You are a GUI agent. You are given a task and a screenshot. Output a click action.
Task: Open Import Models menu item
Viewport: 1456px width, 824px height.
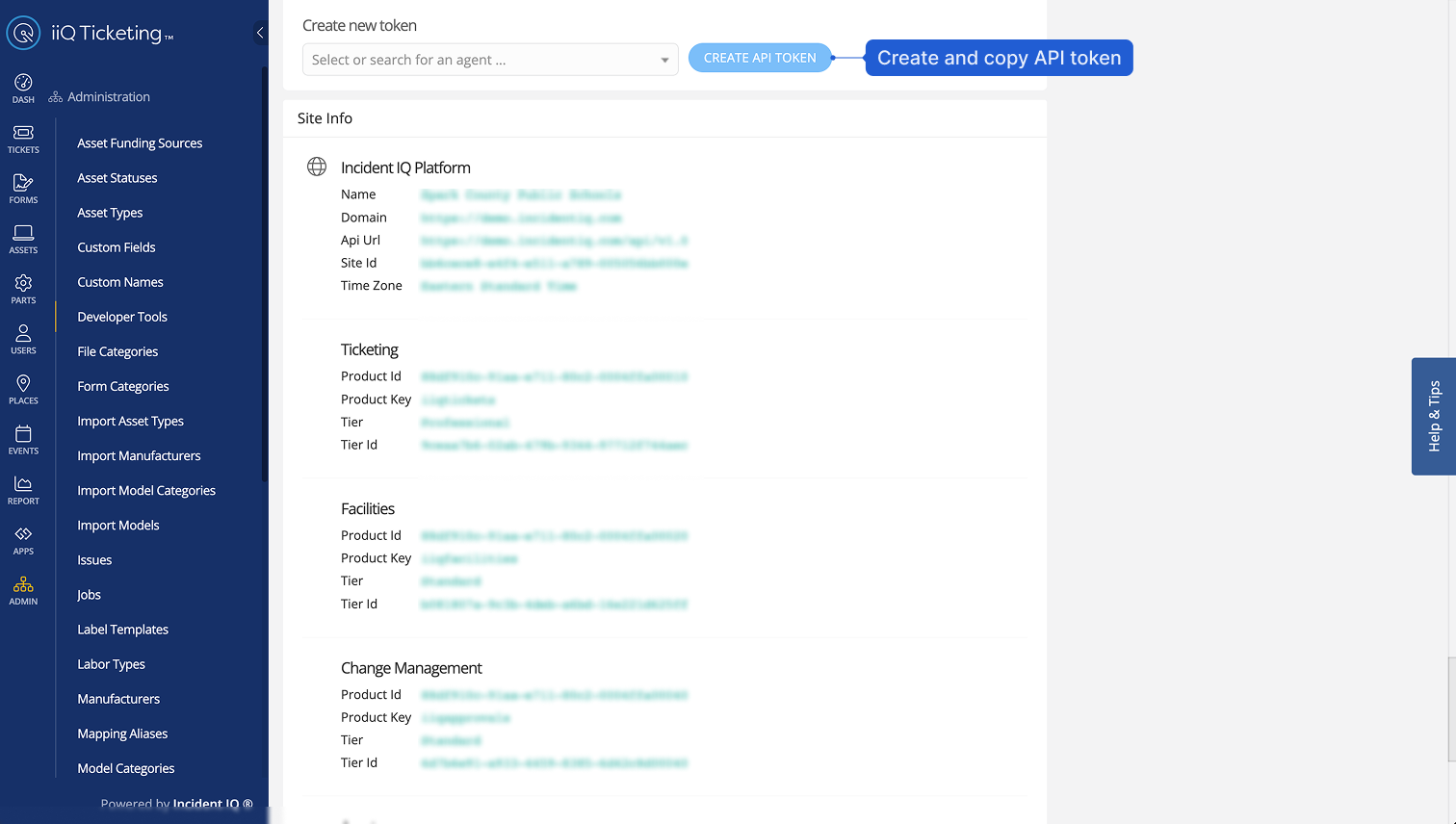[118, 525]
